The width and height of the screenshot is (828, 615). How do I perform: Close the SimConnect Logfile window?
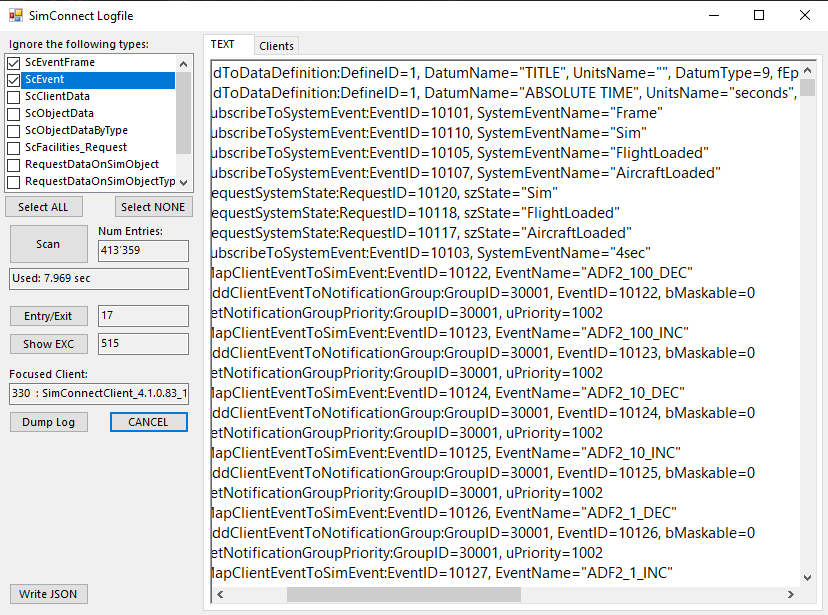pyautogui.click(x=804, y=15)
